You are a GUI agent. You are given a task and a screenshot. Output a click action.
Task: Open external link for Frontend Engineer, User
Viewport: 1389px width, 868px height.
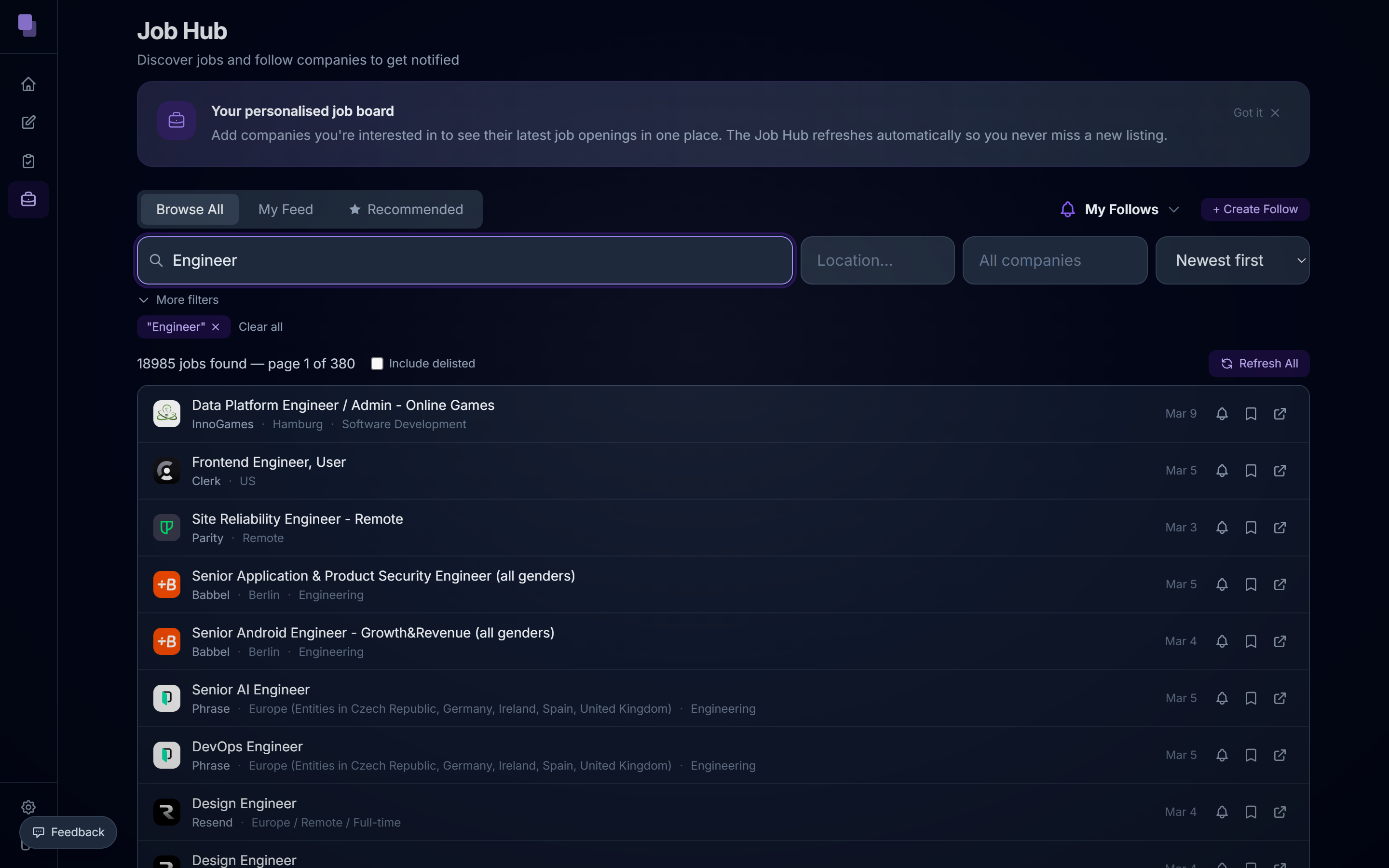[x=1280, y=470]
